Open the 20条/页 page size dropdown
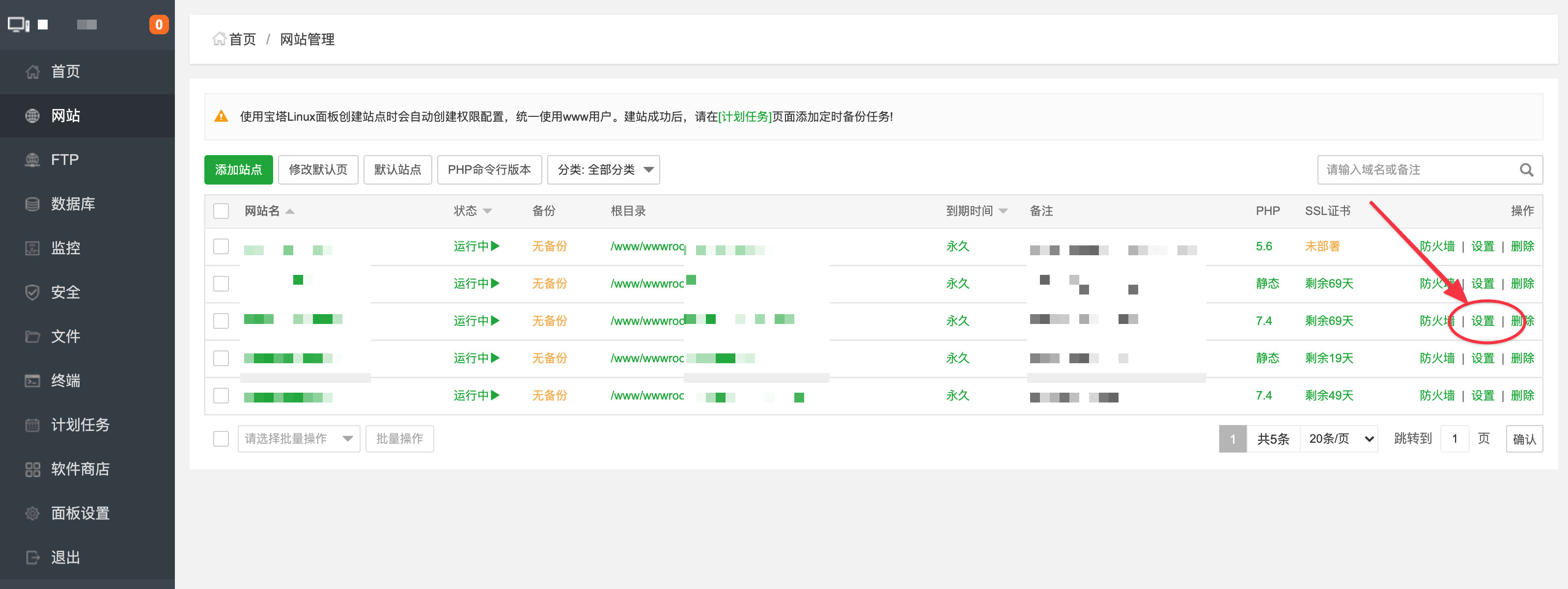This screenshot has width=1568, height=589. [x=1339, y=439]
